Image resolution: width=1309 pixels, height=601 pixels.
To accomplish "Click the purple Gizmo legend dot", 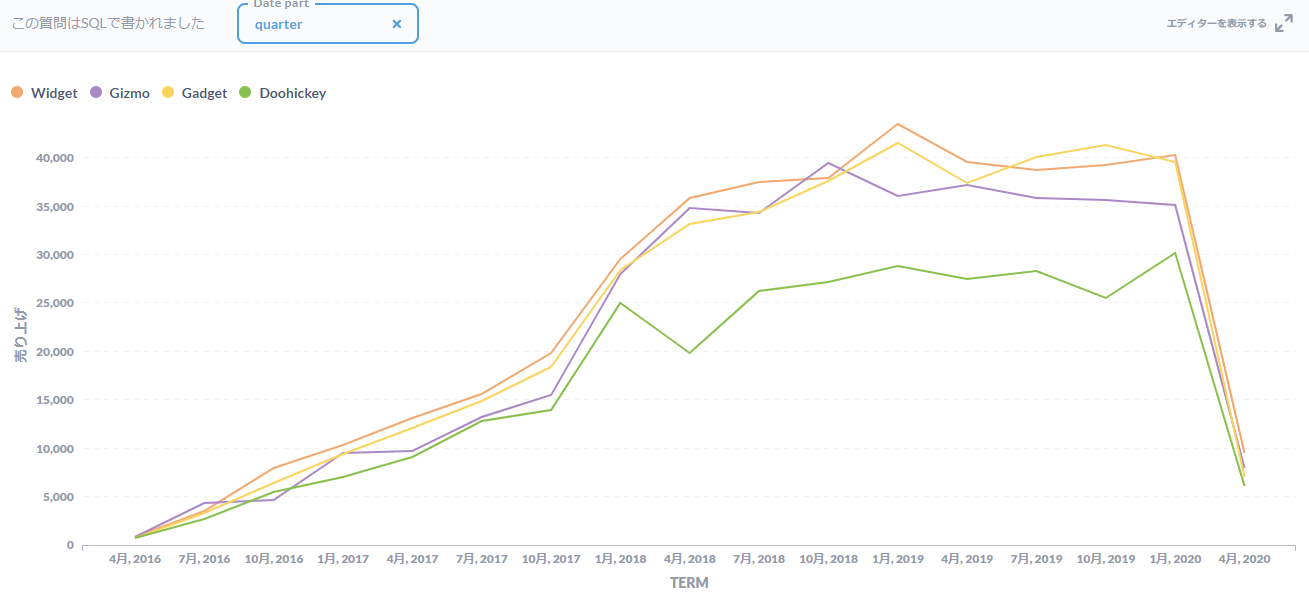I will coord(97,93).
